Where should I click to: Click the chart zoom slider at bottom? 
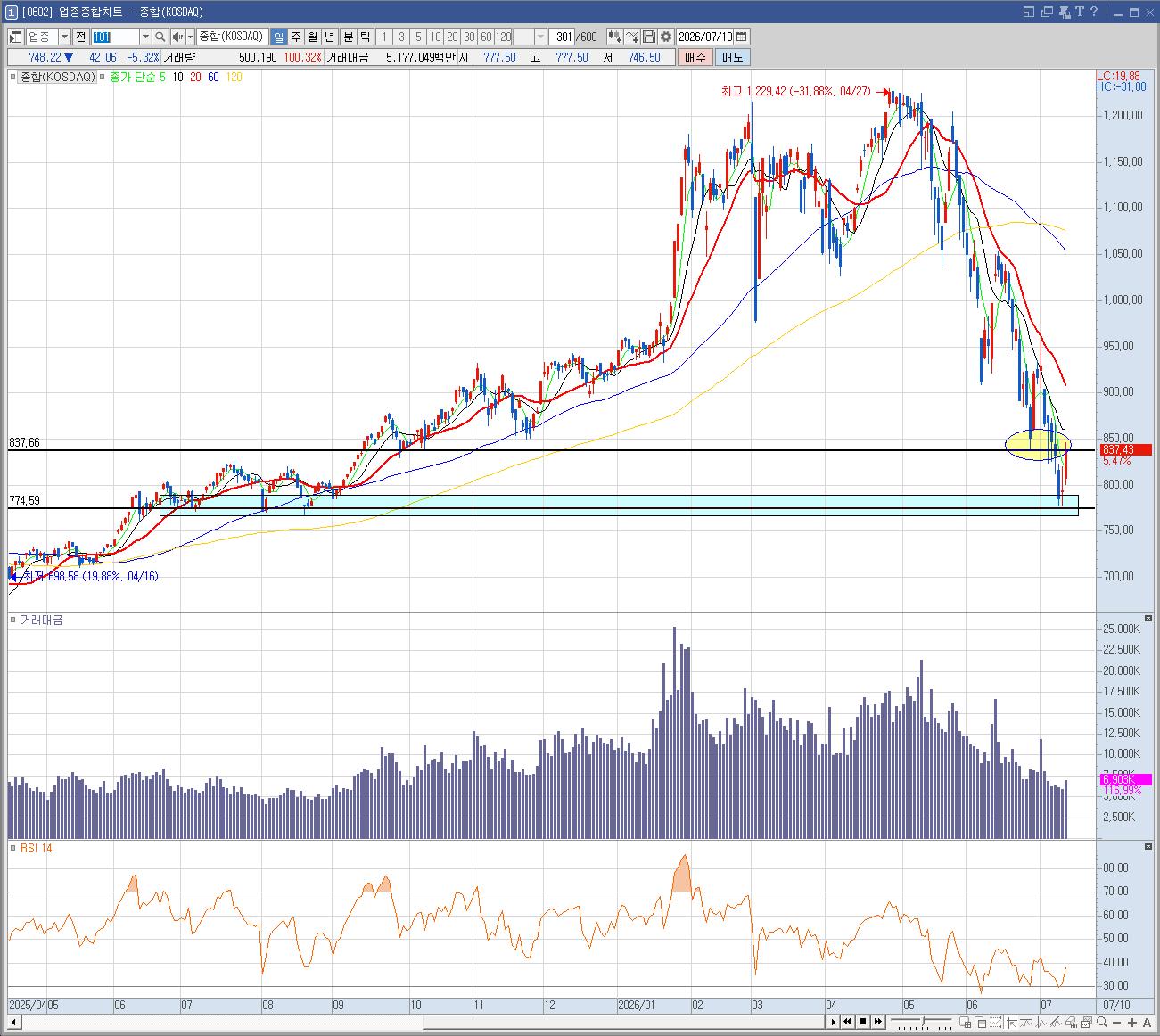point(923,1021)
